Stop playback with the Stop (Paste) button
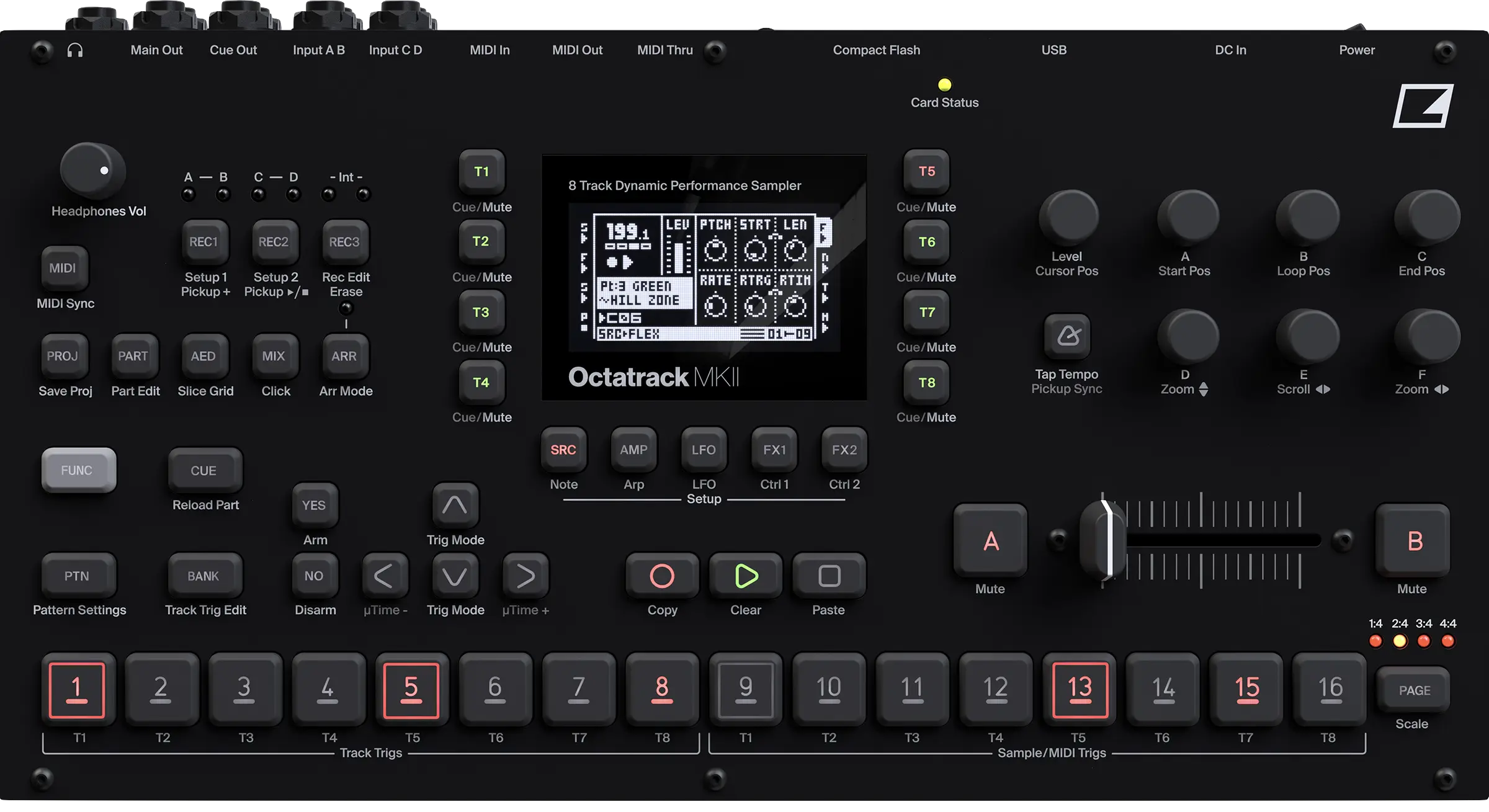1489x812 pixels. tap(829, 576)
